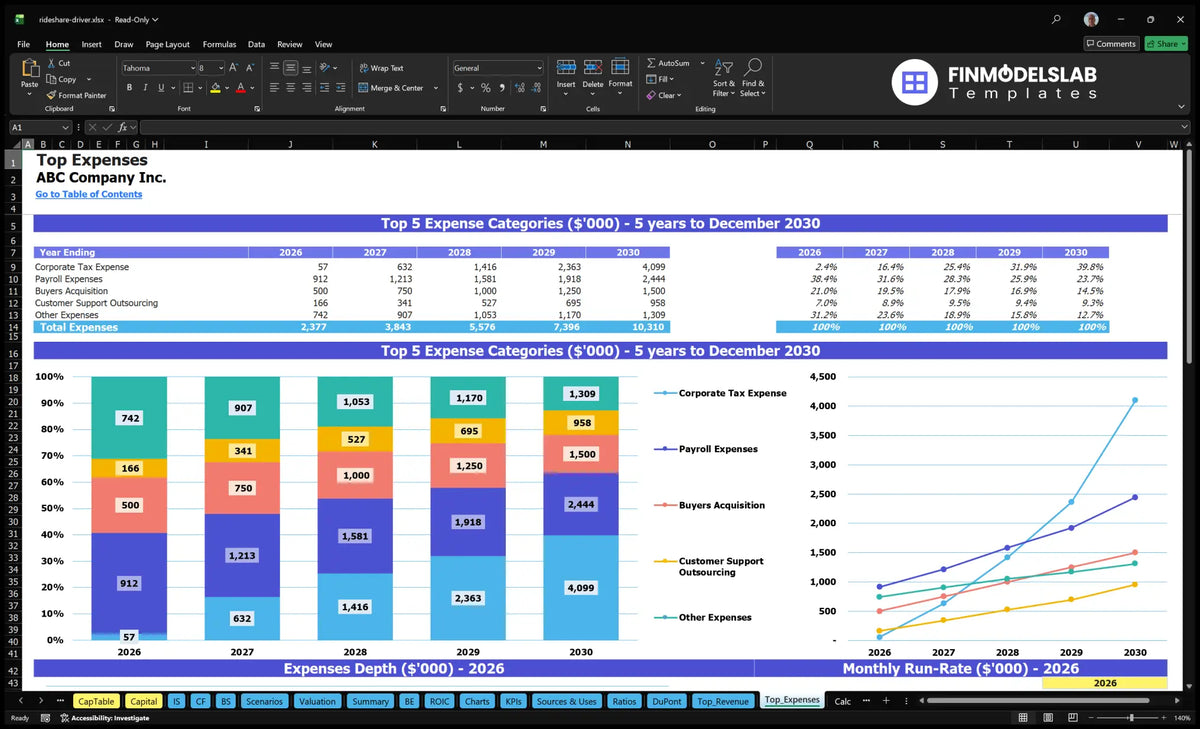Increase font size with the larger A
This screenshot has height=729, width=1200.
(x=234, y=68)
